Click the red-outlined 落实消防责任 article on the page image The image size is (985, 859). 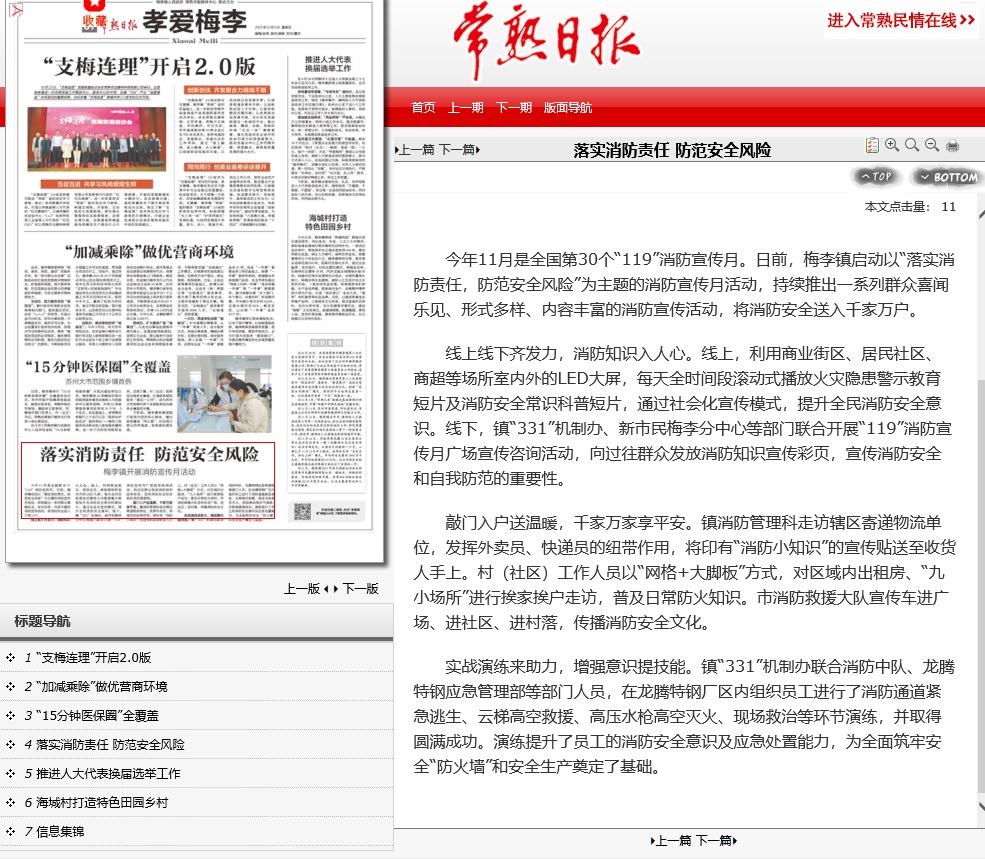(x=148, y=481)
